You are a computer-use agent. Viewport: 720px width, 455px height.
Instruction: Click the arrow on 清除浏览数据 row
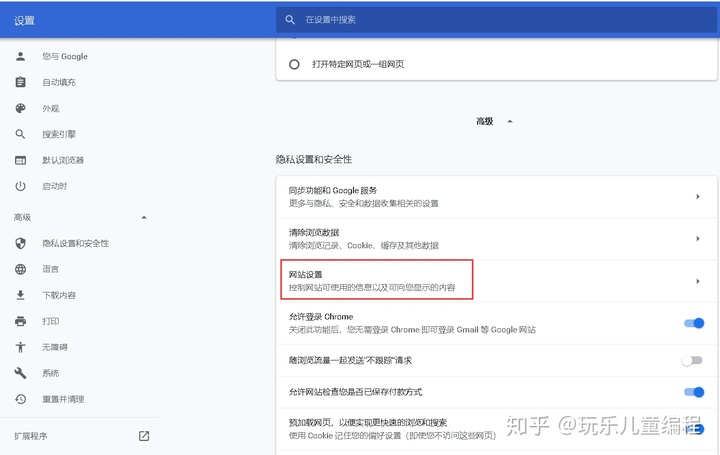point(698,239)
